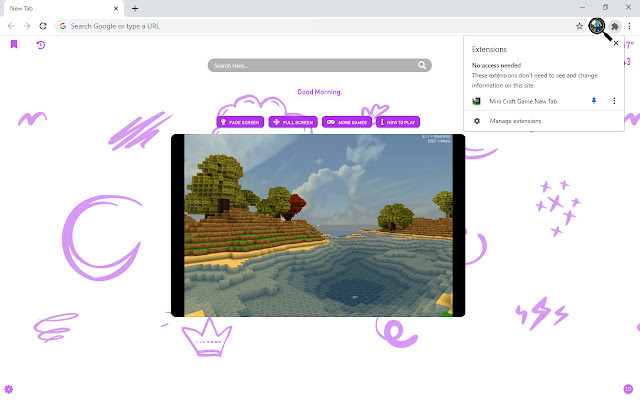The width and height of the screenshot is (640, 400).
Task: Unpin Mini Craft Game New Tab extension
Action: click(x=594, y=101)
